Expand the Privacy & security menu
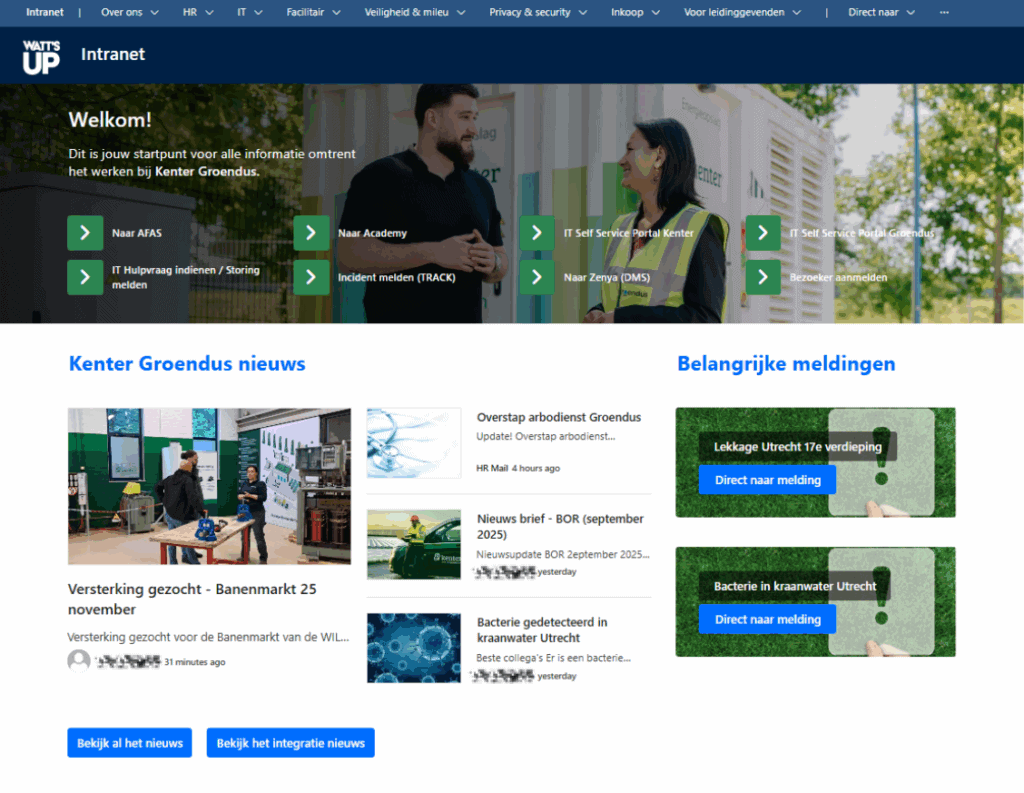This screenshot has width=1024, height=793. click(538, 12)
